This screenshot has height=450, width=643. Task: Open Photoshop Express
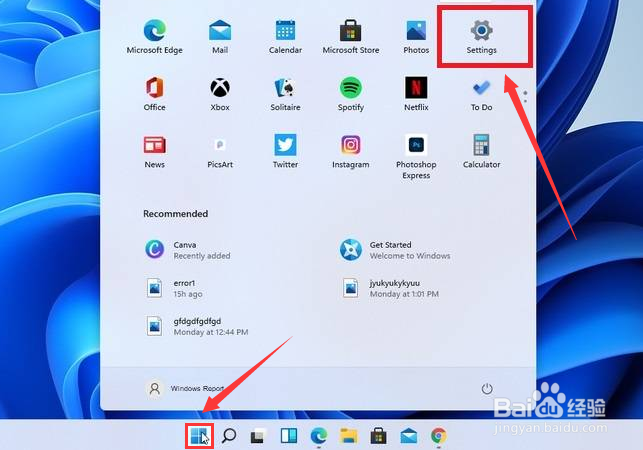click(416, 157)
